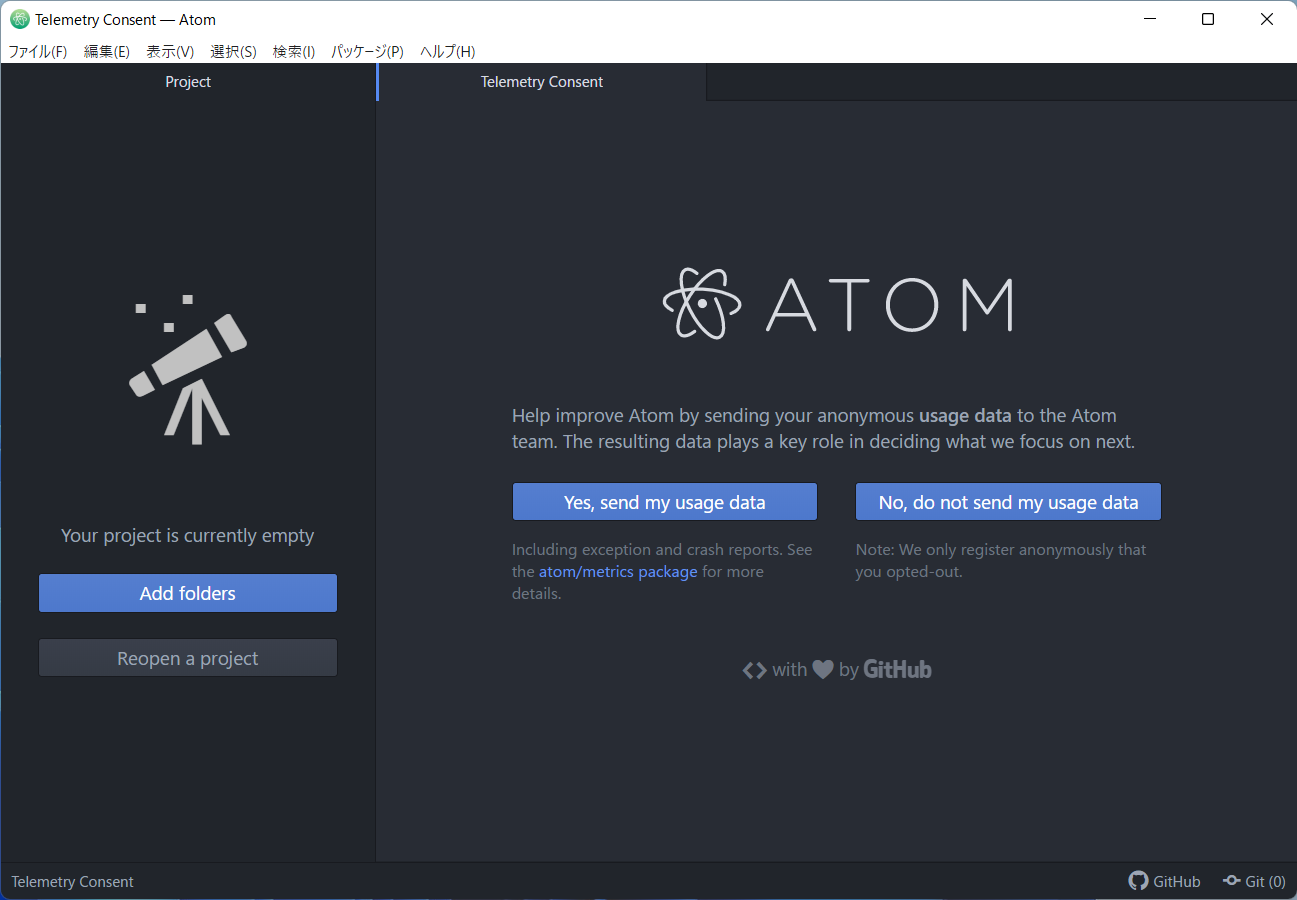Open the GitHub panel from status bar
Screen dimensions: 1297x900
point(1165,881)
